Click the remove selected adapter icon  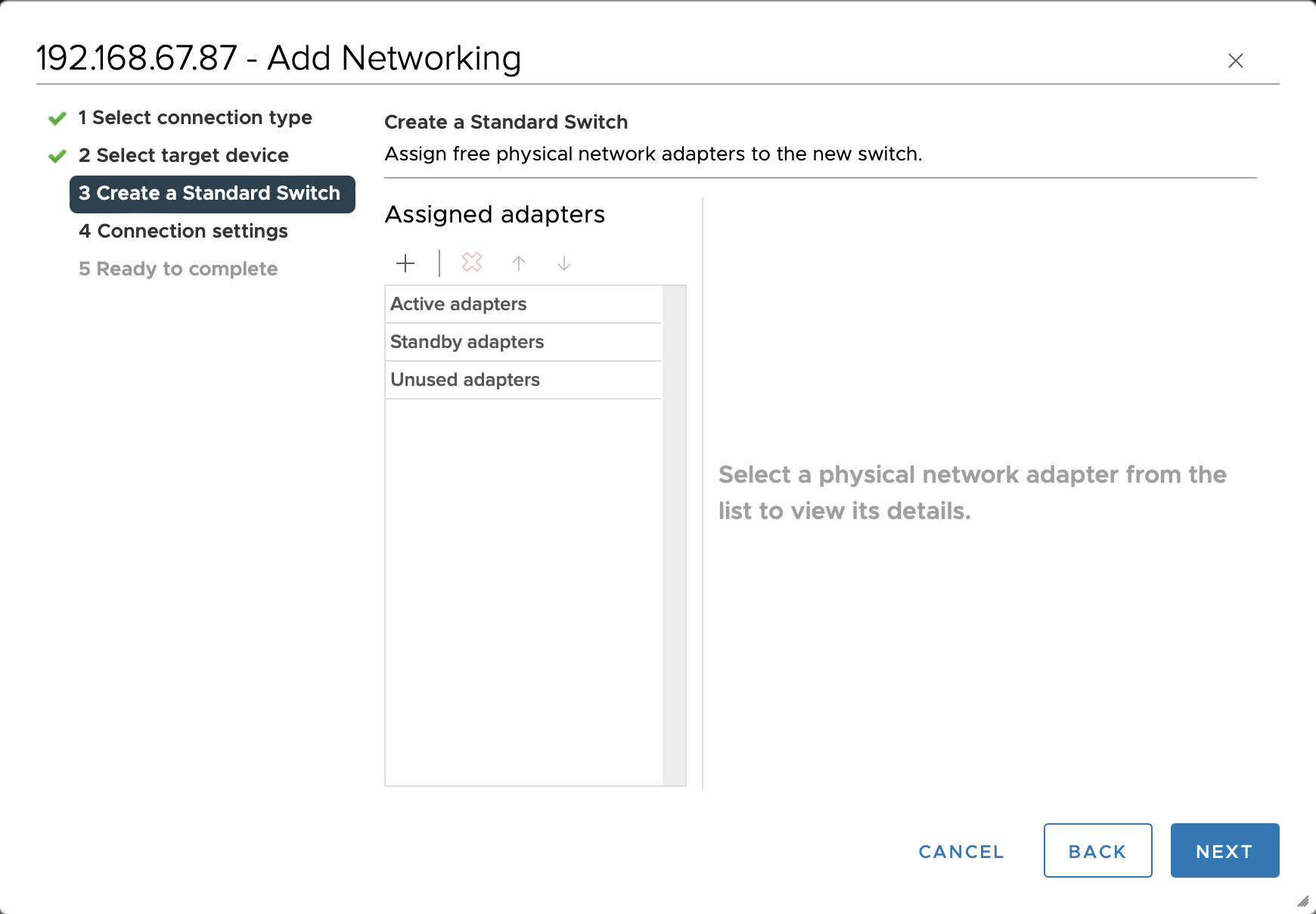[x=472, y=263]
